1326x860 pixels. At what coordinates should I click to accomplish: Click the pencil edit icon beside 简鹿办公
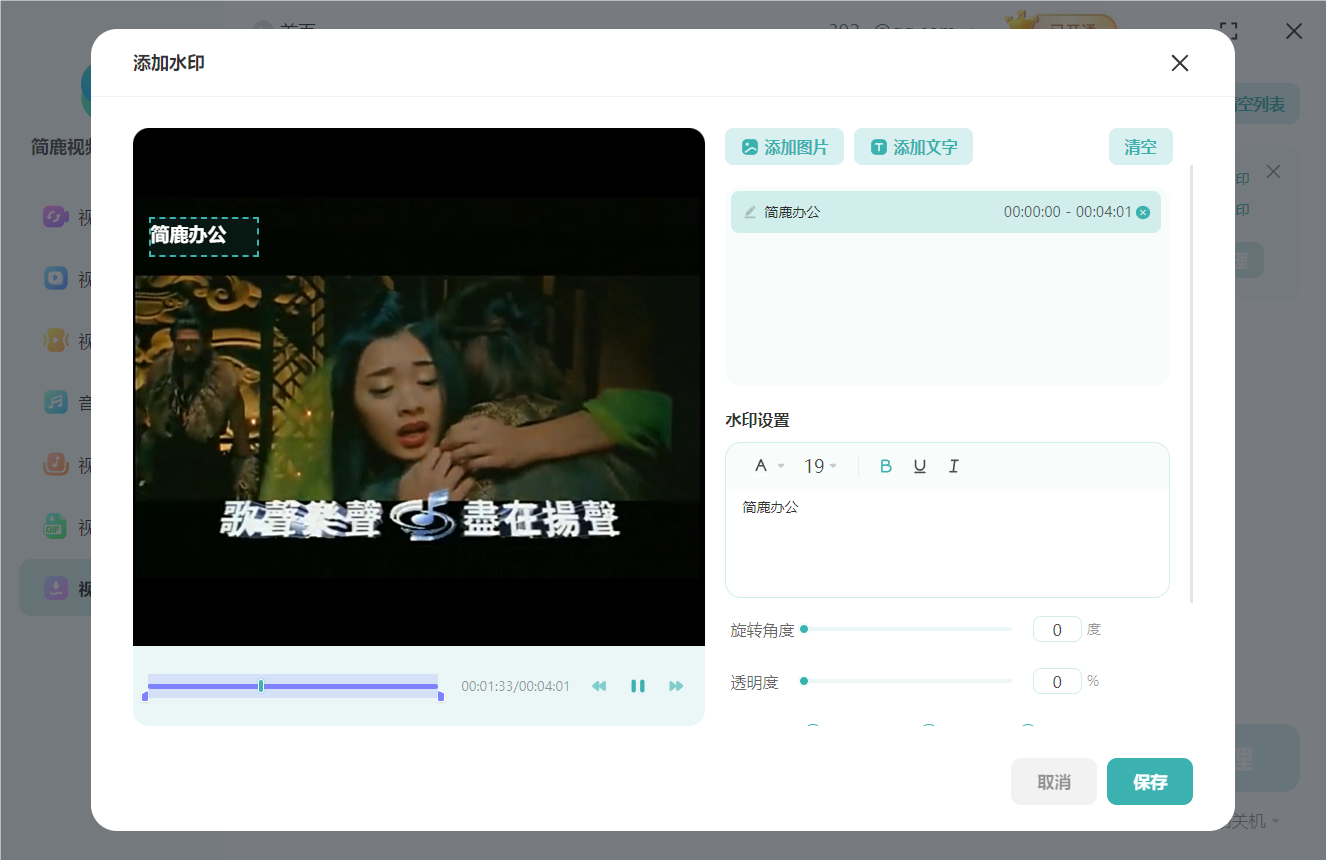[x=750, y=212]
